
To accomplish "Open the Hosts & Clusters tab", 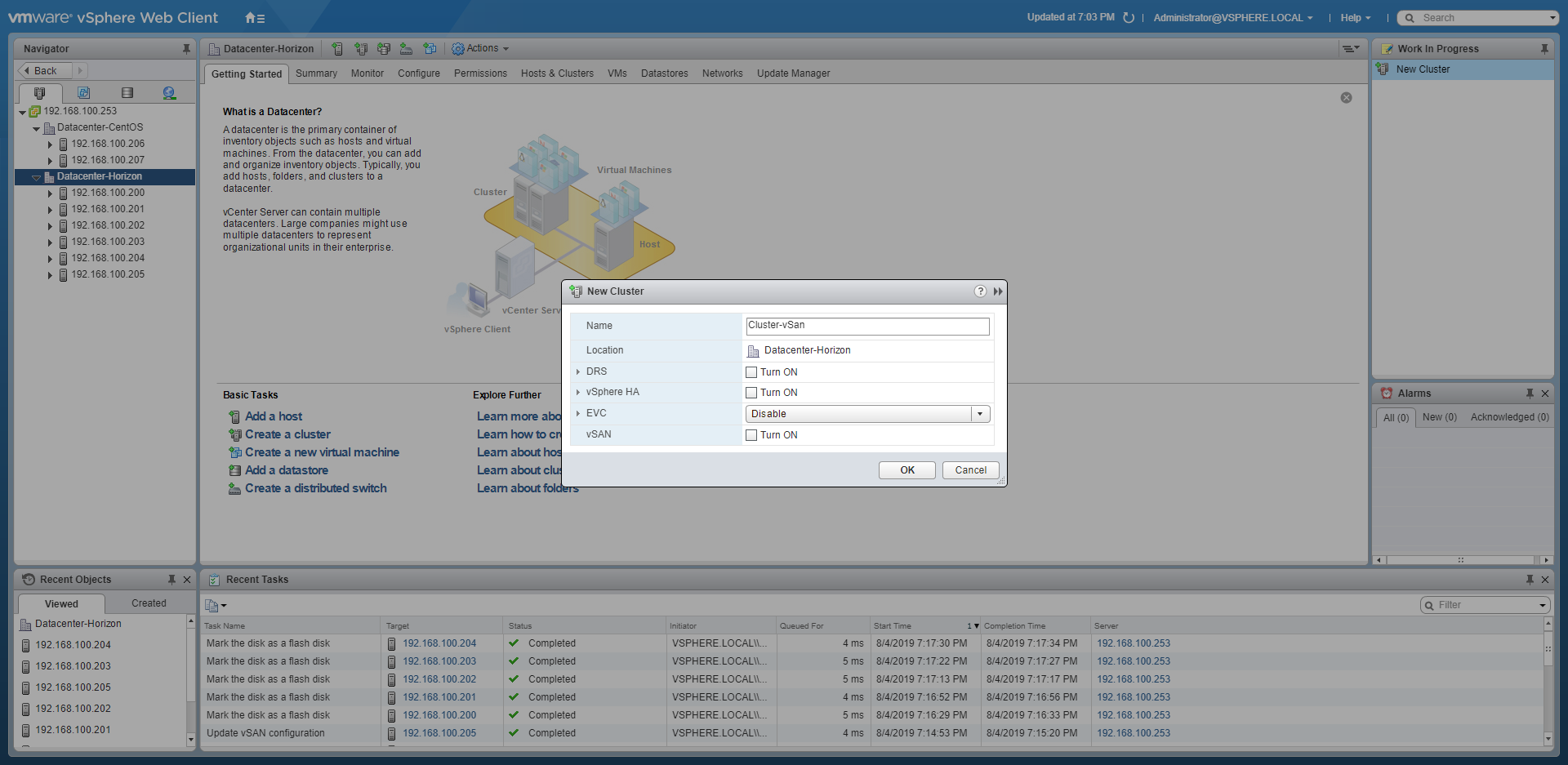I will tap(557, 73).
